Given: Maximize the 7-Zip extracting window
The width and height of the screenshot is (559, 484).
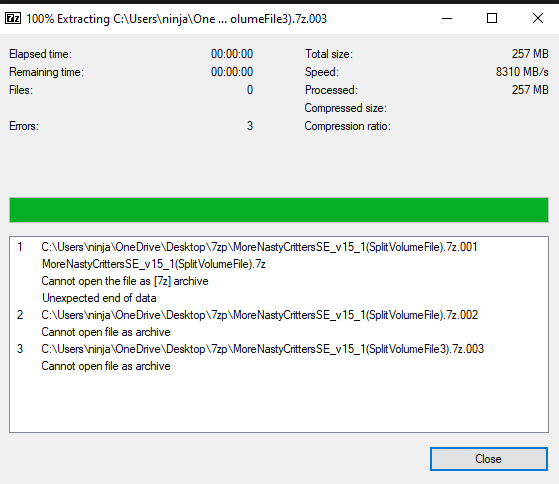Looking at the screenshot, I should (x=492, y=18).
